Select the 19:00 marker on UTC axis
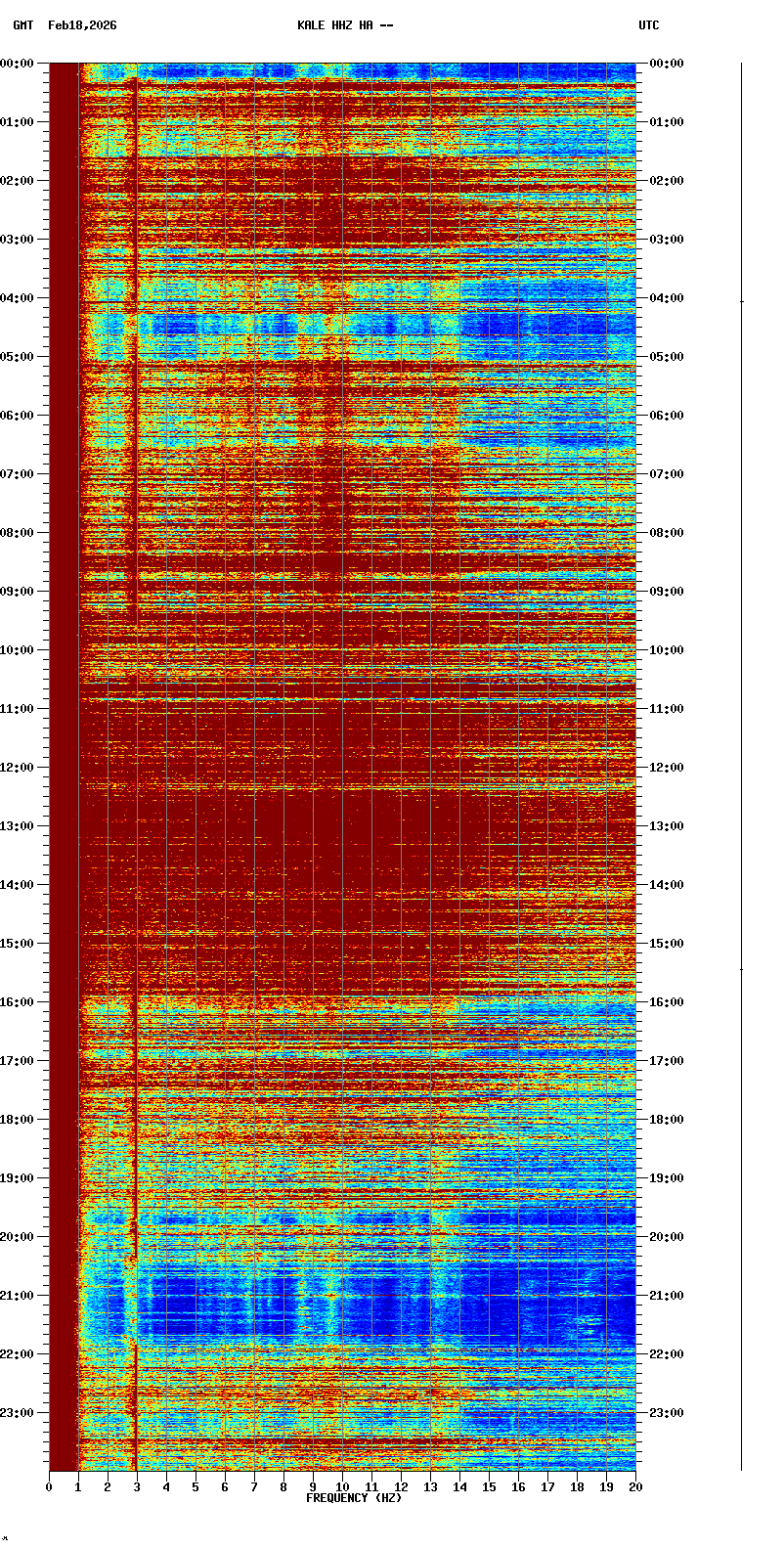Viewport: 784px width, 1549px height. point(667,1178)
